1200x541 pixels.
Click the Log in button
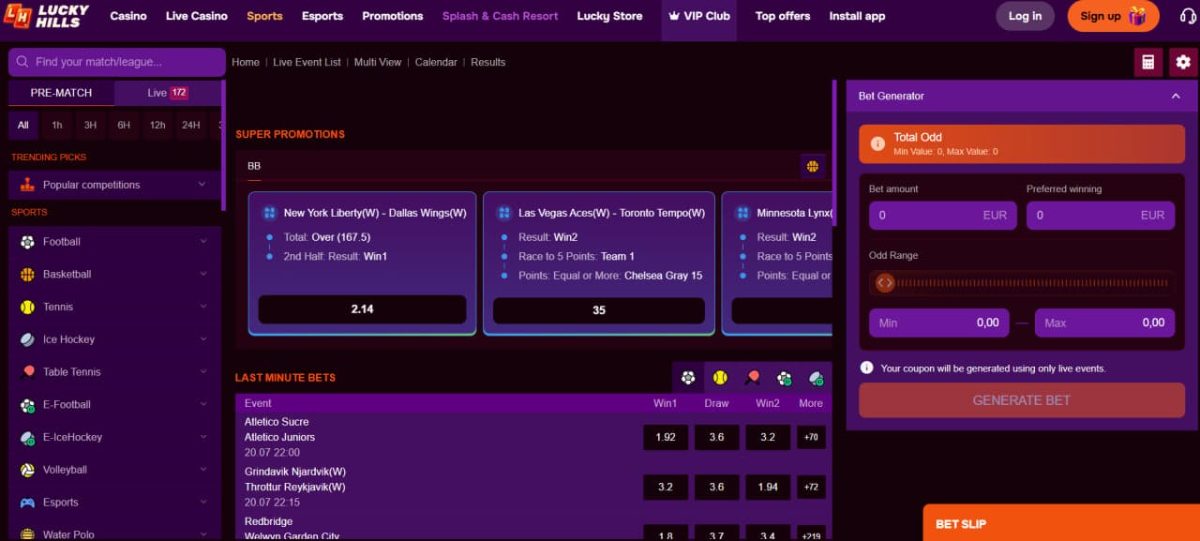coord(1025,16)
